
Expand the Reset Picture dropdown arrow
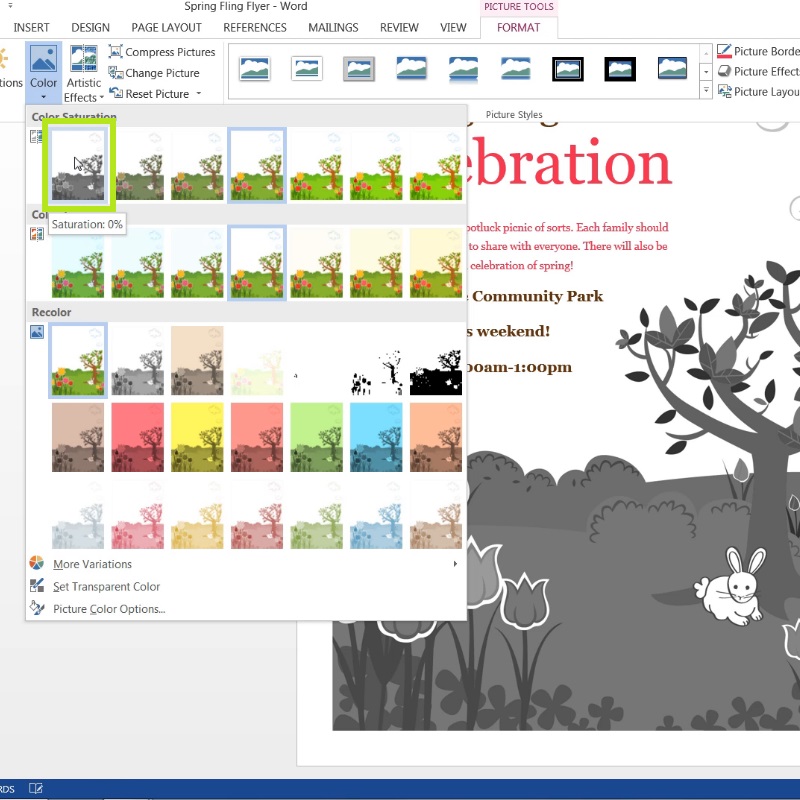[x=198, y=93]
